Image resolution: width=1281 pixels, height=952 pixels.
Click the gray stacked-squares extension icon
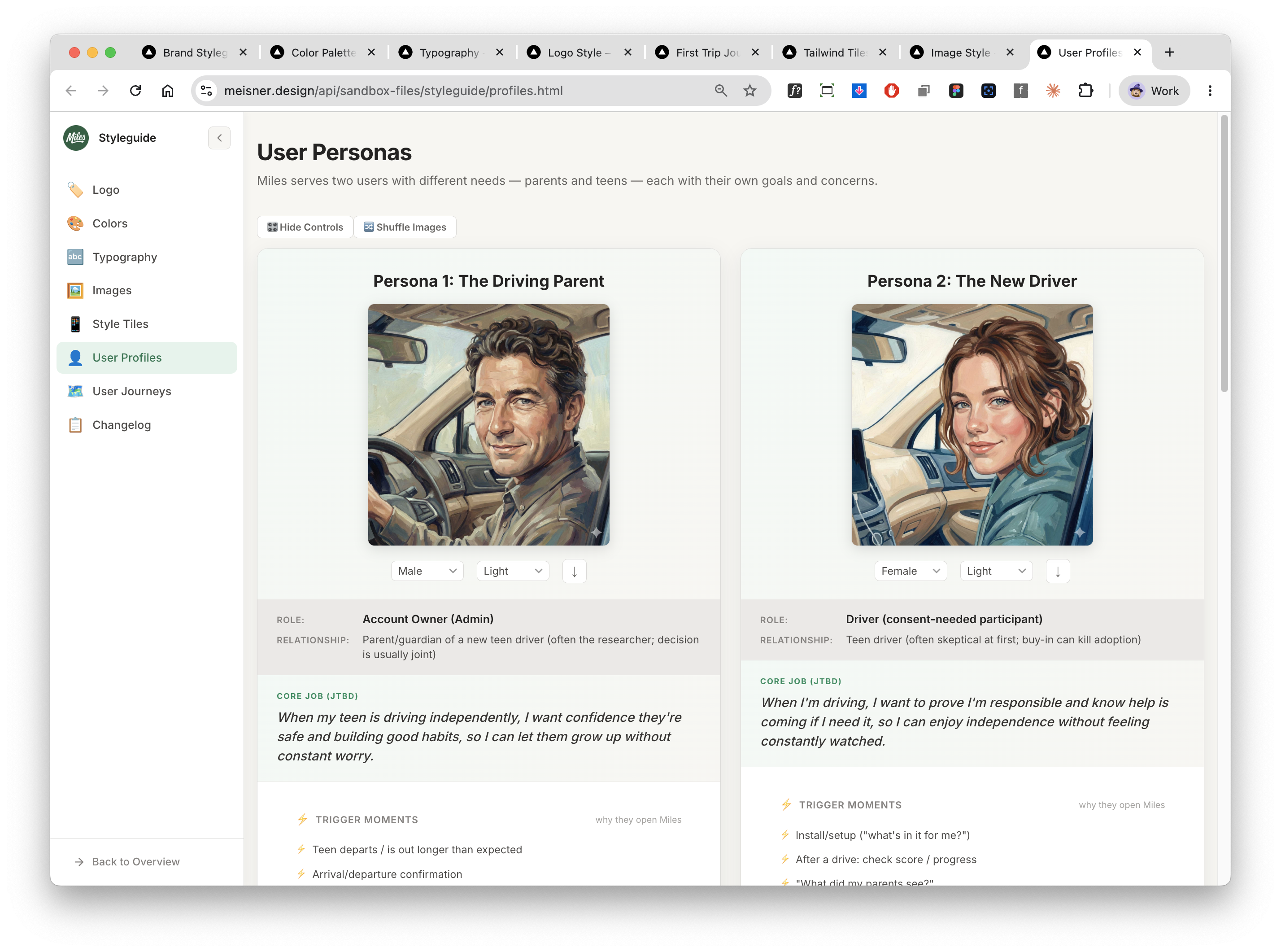tap(924, 91)
